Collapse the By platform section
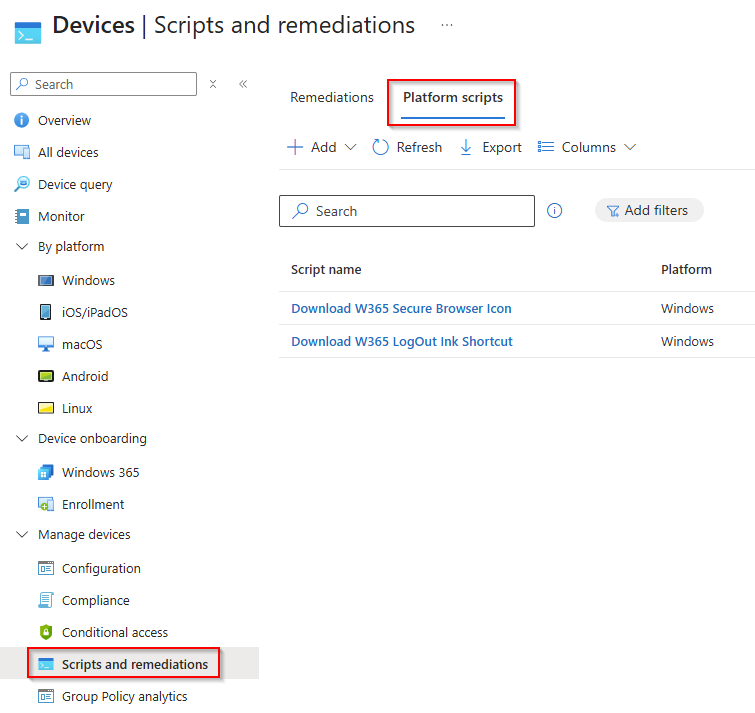The height and width of the screenshot is (713, 755). 22,247
